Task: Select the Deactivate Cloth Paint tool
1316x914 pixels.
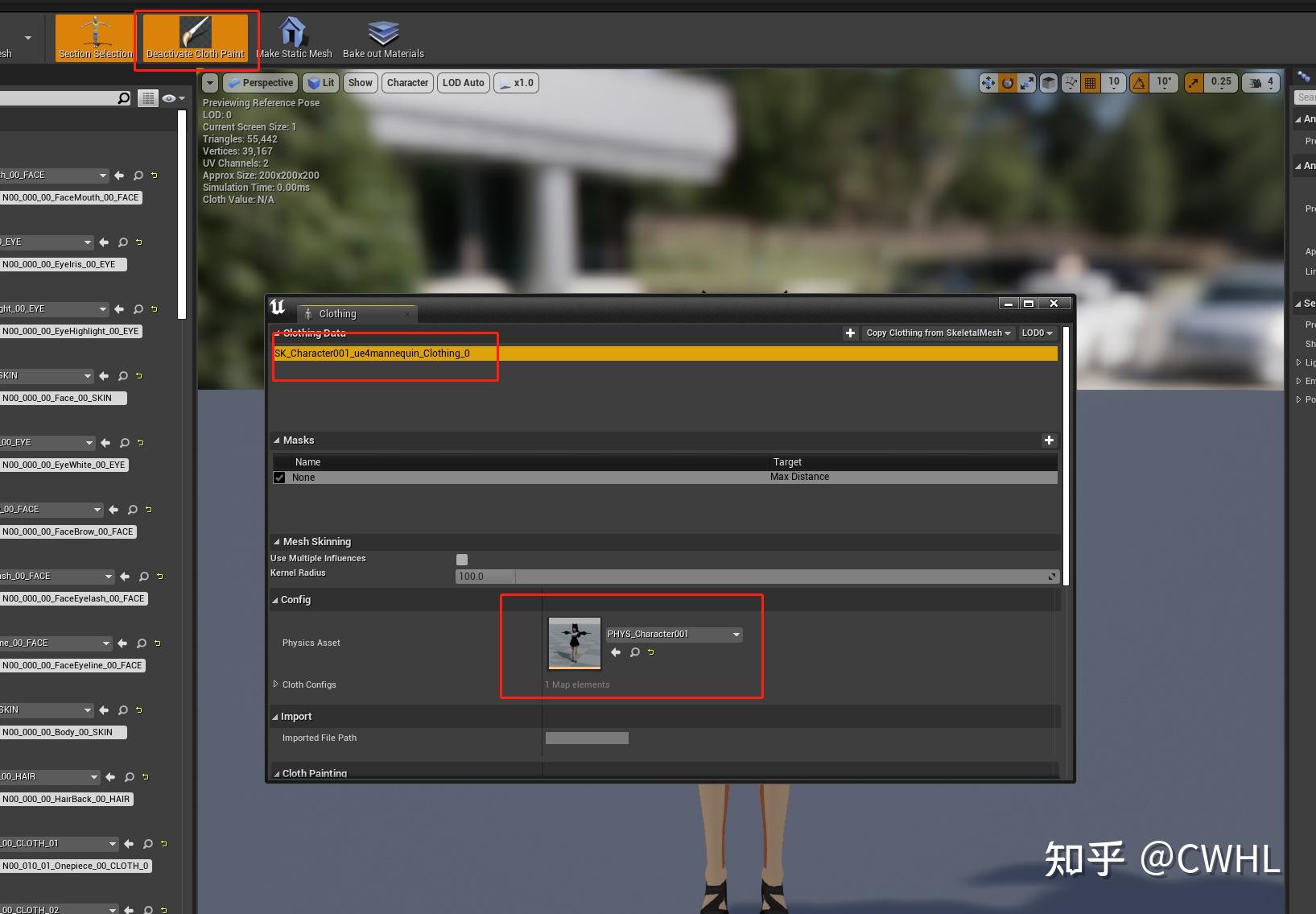Action: (194, 34)
